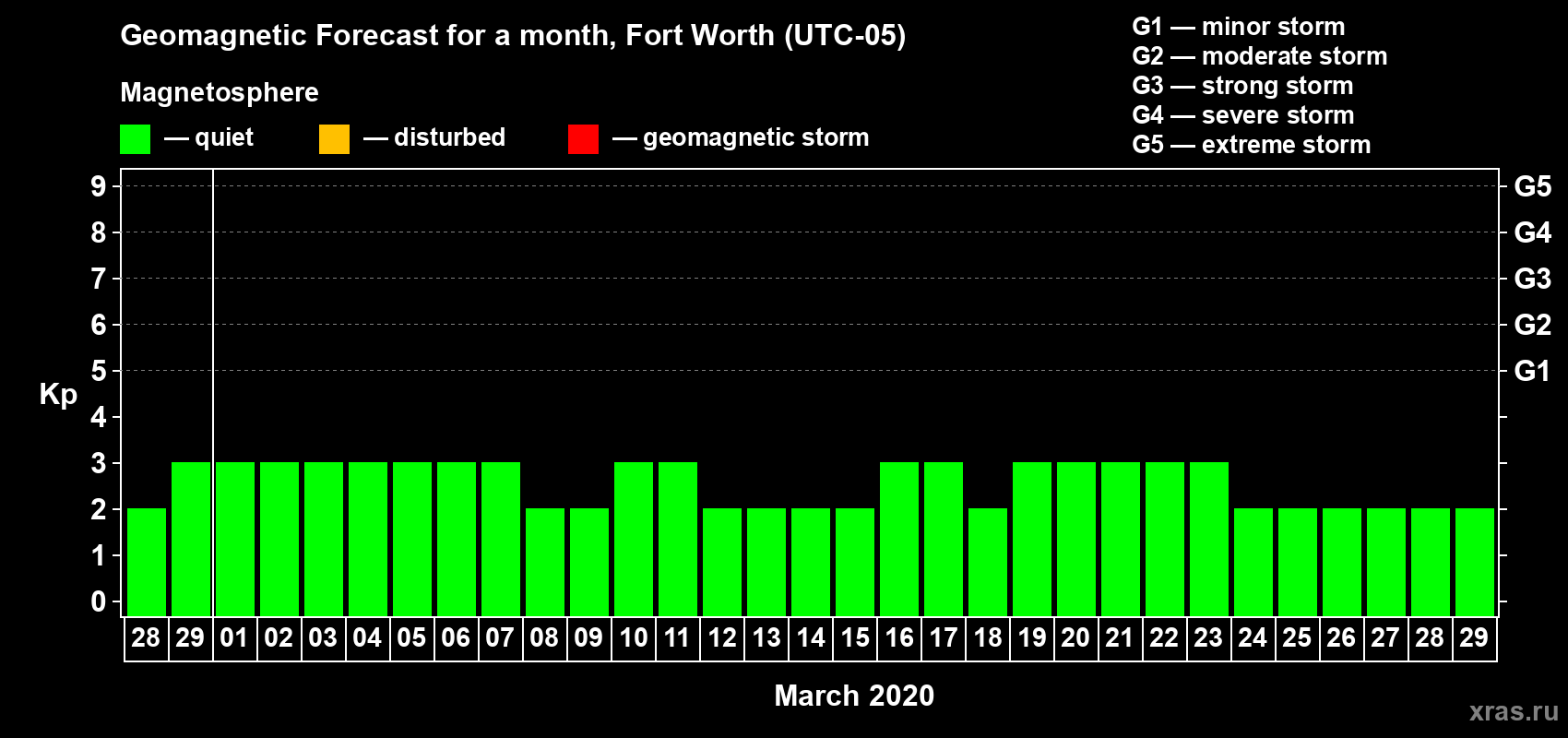Viewport: 1568px width, 738px height.
Task: Click the date cell 12
Action: pos(721,638)
